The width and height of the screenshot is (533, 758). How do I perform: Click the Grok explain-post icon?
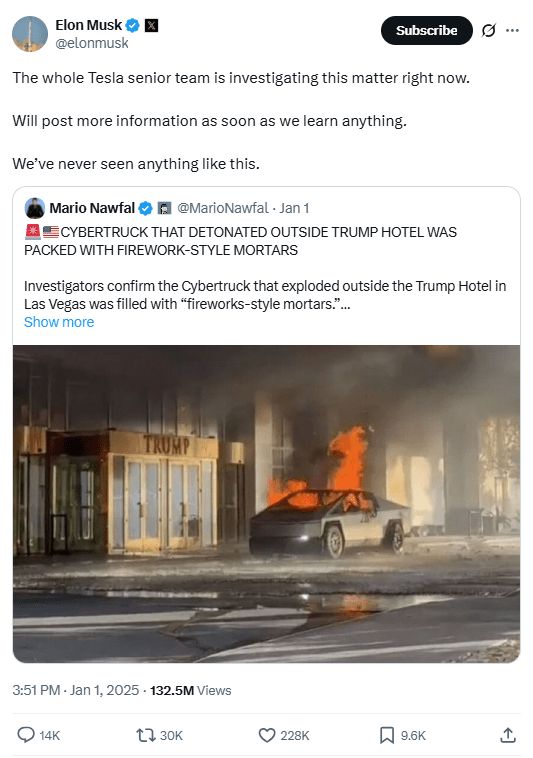coord(489,30)
